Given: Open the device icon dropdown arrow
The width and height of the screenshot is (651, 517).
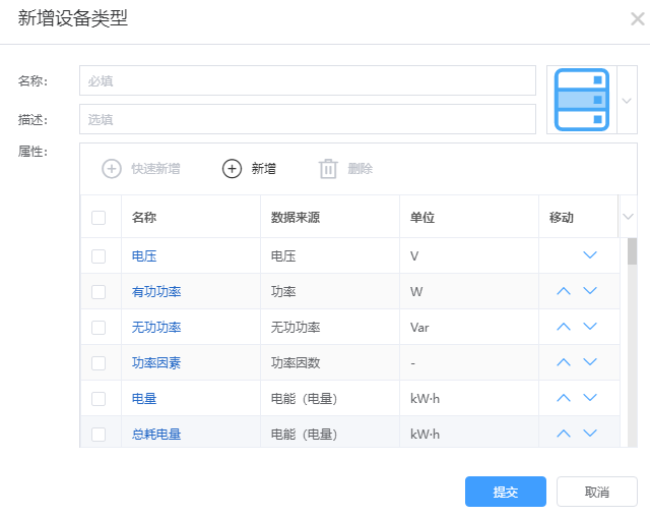Looking at the screenshot, I should (627, 101).
